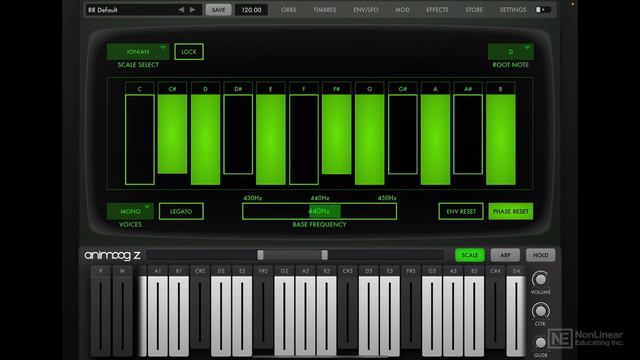Image resolution: width=640 pixels, height=360 pixels.
Task: Play the A2 key
Action: pos(305,315)
